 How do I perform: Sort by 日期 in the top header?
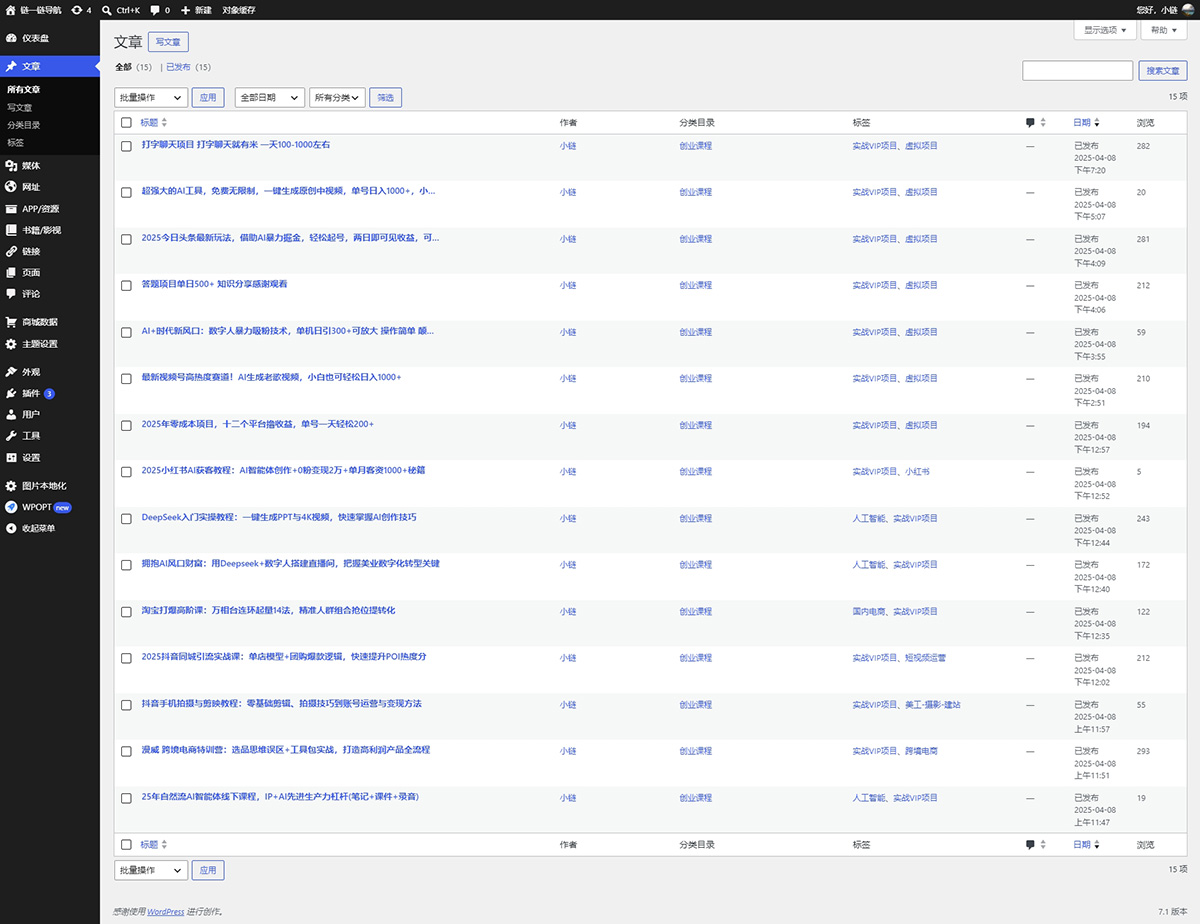tap(1082, 123)
